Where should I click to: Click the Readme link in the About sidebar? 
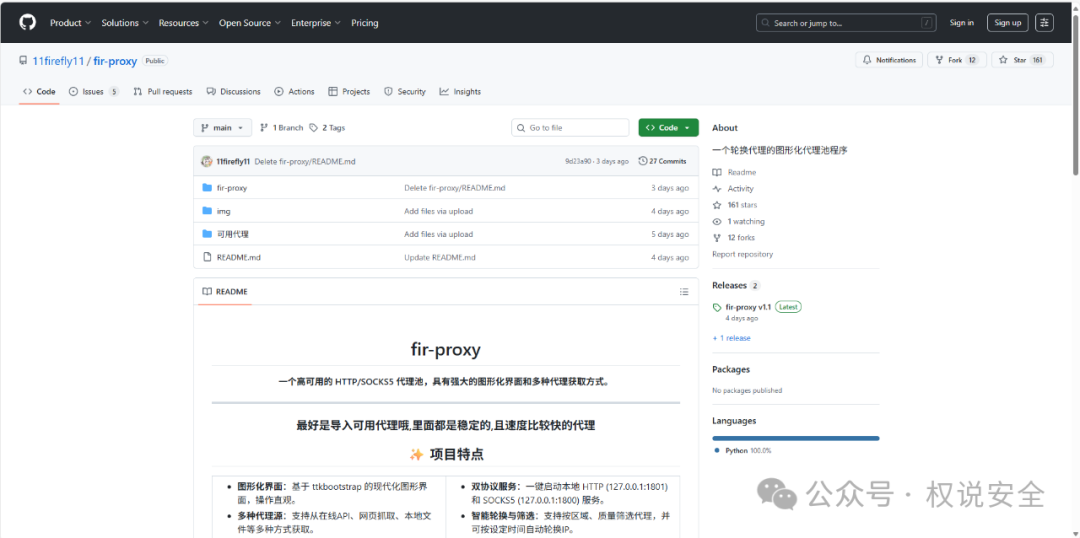click(x=734, y=172)
